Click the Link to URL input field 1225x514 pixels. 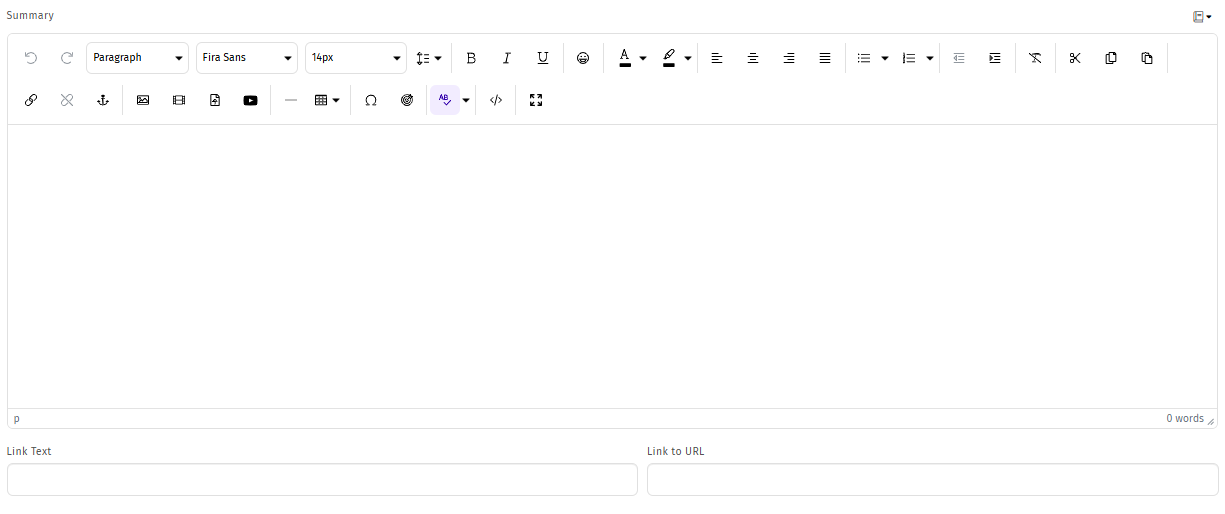[x=932, y=480]
